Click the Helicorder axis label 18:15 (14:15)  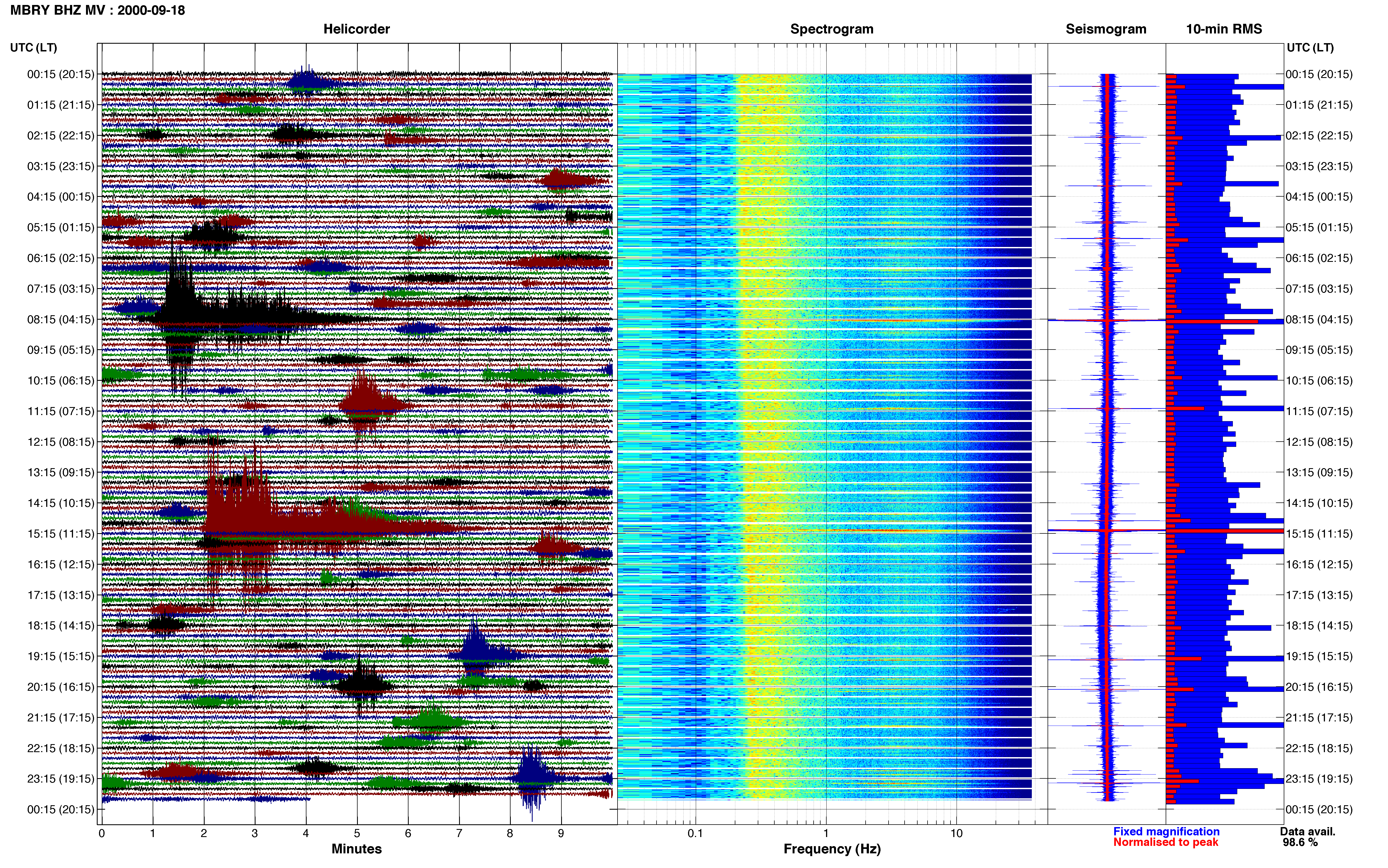pos(61,625)
